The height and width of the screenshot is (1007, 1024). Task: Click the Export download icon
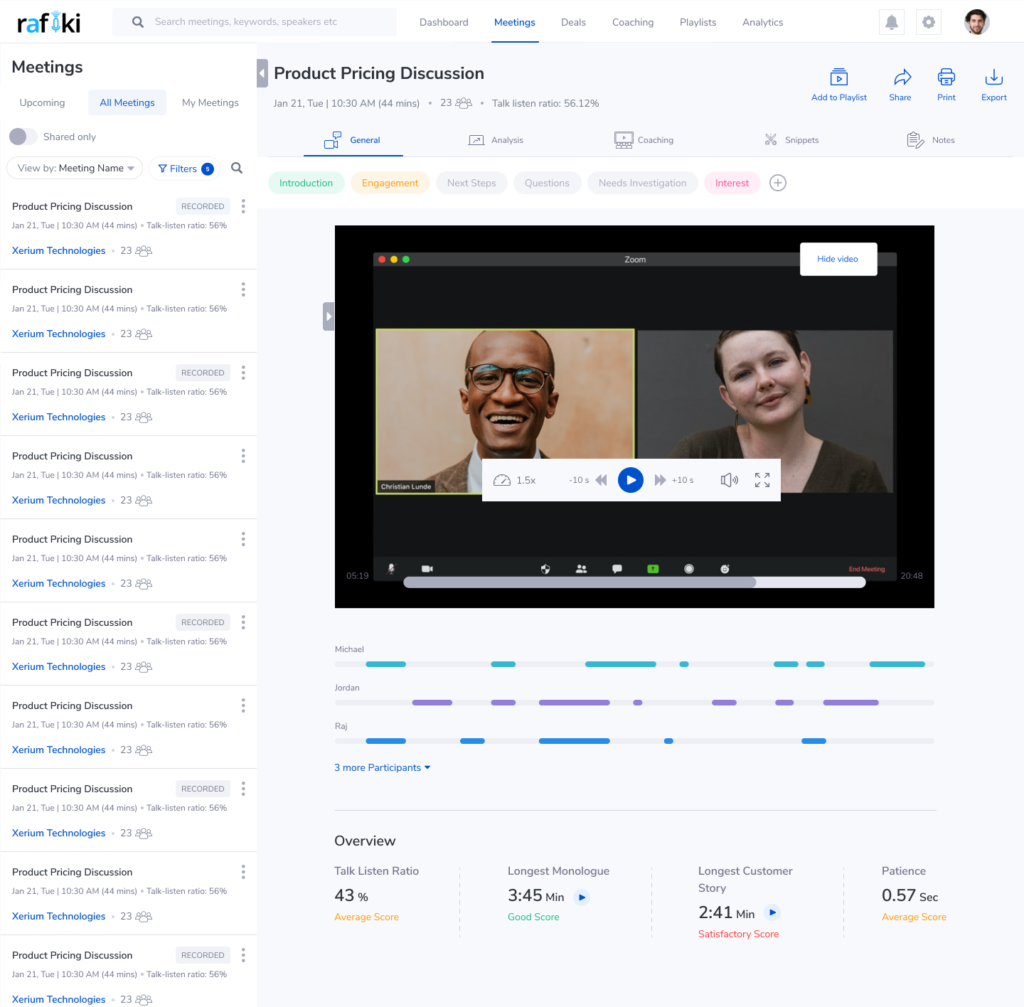[993, 78]
